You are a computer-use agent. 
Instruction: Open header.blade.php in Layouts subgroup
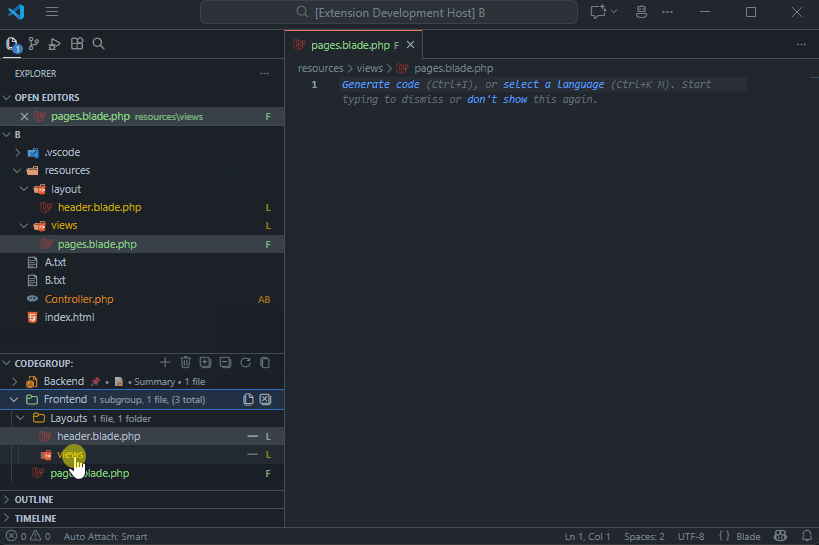point(99,436)
